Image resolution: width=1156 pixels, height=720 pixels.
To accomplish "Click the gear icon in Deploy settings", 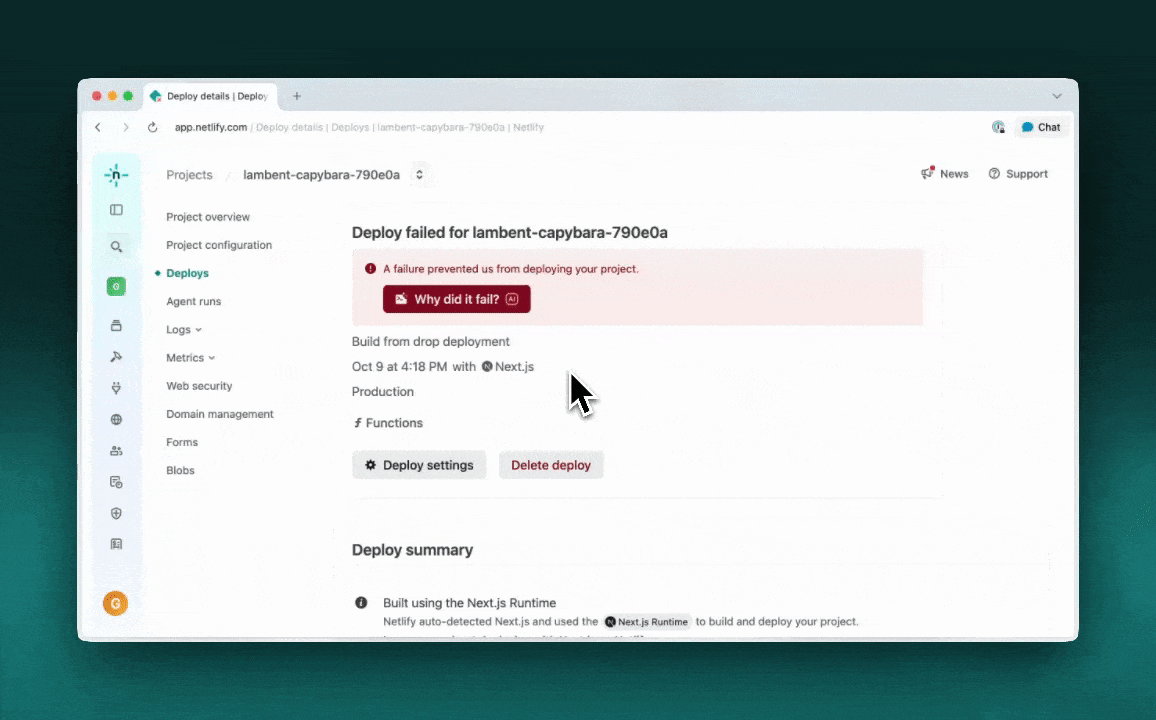I will (x=371, y=465).
